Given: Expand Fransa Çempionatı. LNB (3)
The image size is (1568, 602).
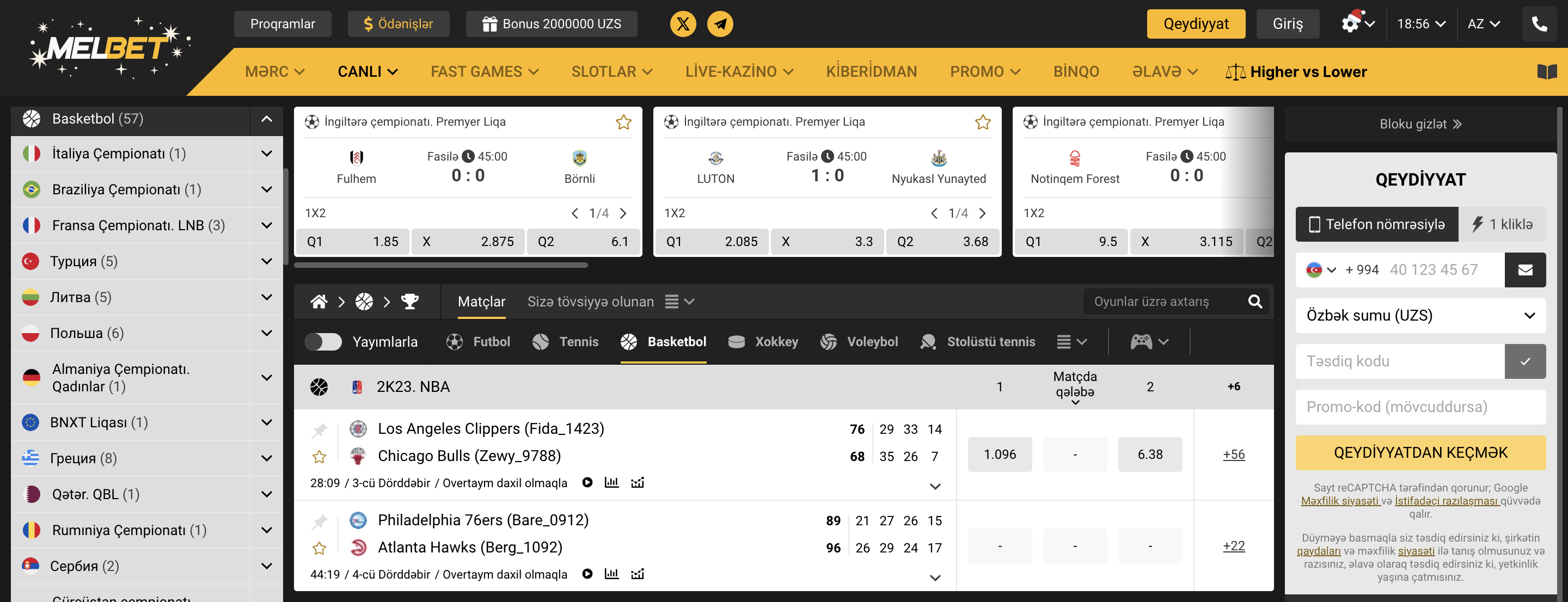Looking at the screenshot, I should click(266, 225).
